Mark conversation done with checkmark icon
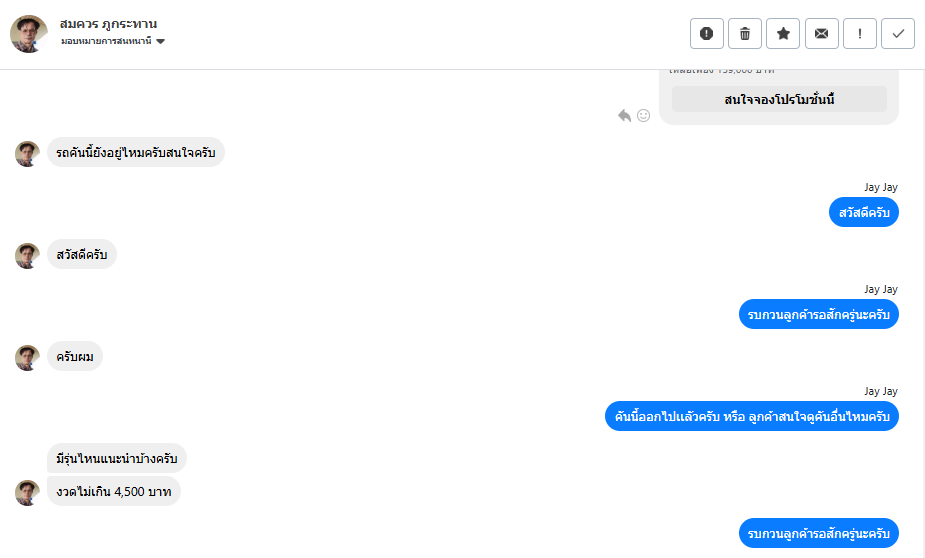This screenshot has width=925, height=558. (898, 34)
